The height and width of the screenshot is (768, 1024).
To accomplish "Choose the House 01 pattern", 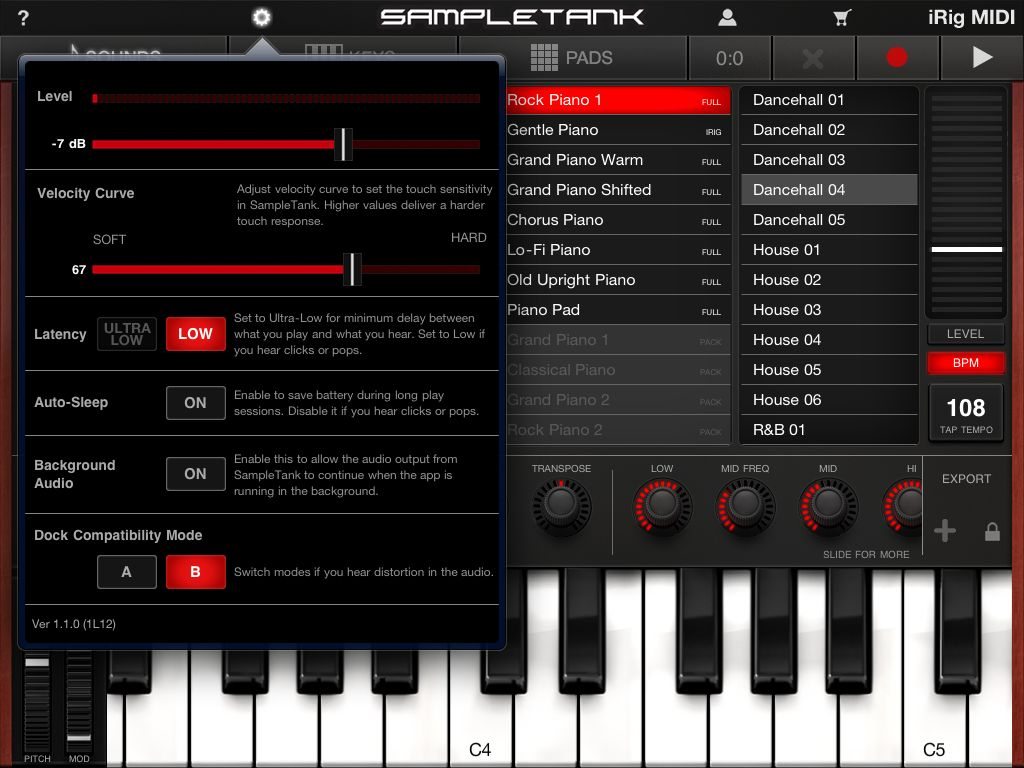I will [x=829, y=250].
